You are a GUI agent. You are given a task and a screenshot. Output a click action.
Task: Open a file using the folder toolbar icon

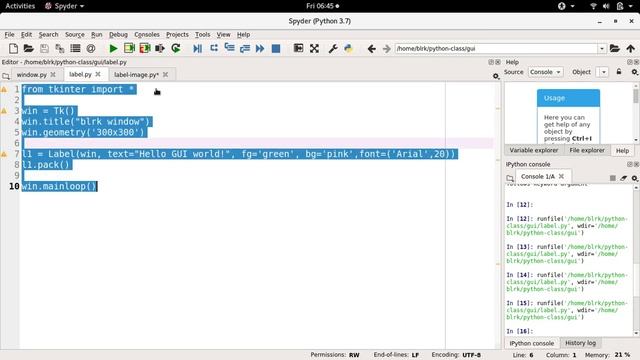coord(29,49)
